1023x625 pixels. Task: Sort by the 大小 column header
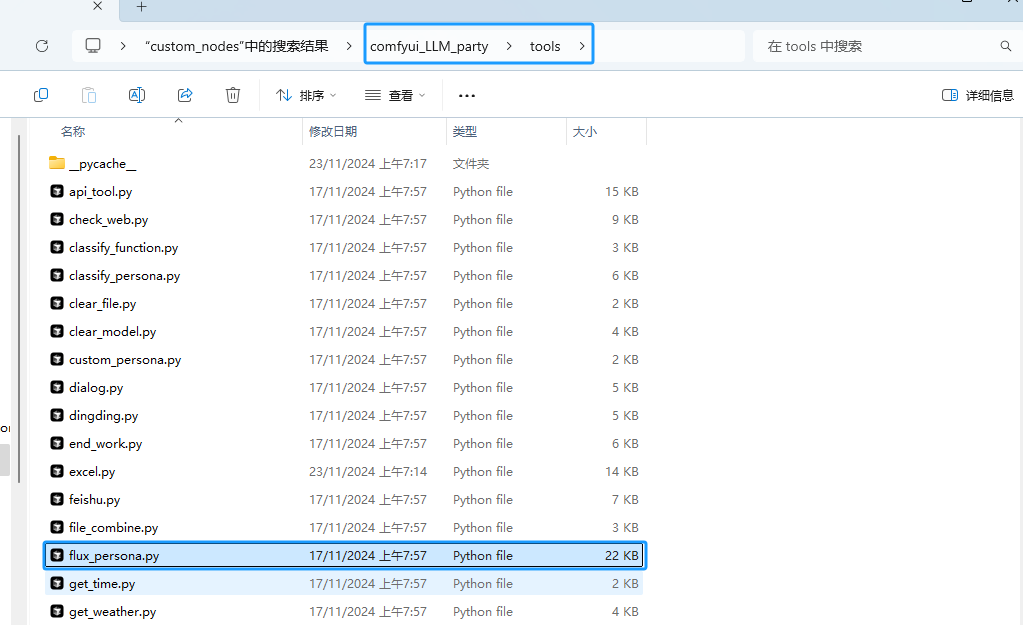585,131
